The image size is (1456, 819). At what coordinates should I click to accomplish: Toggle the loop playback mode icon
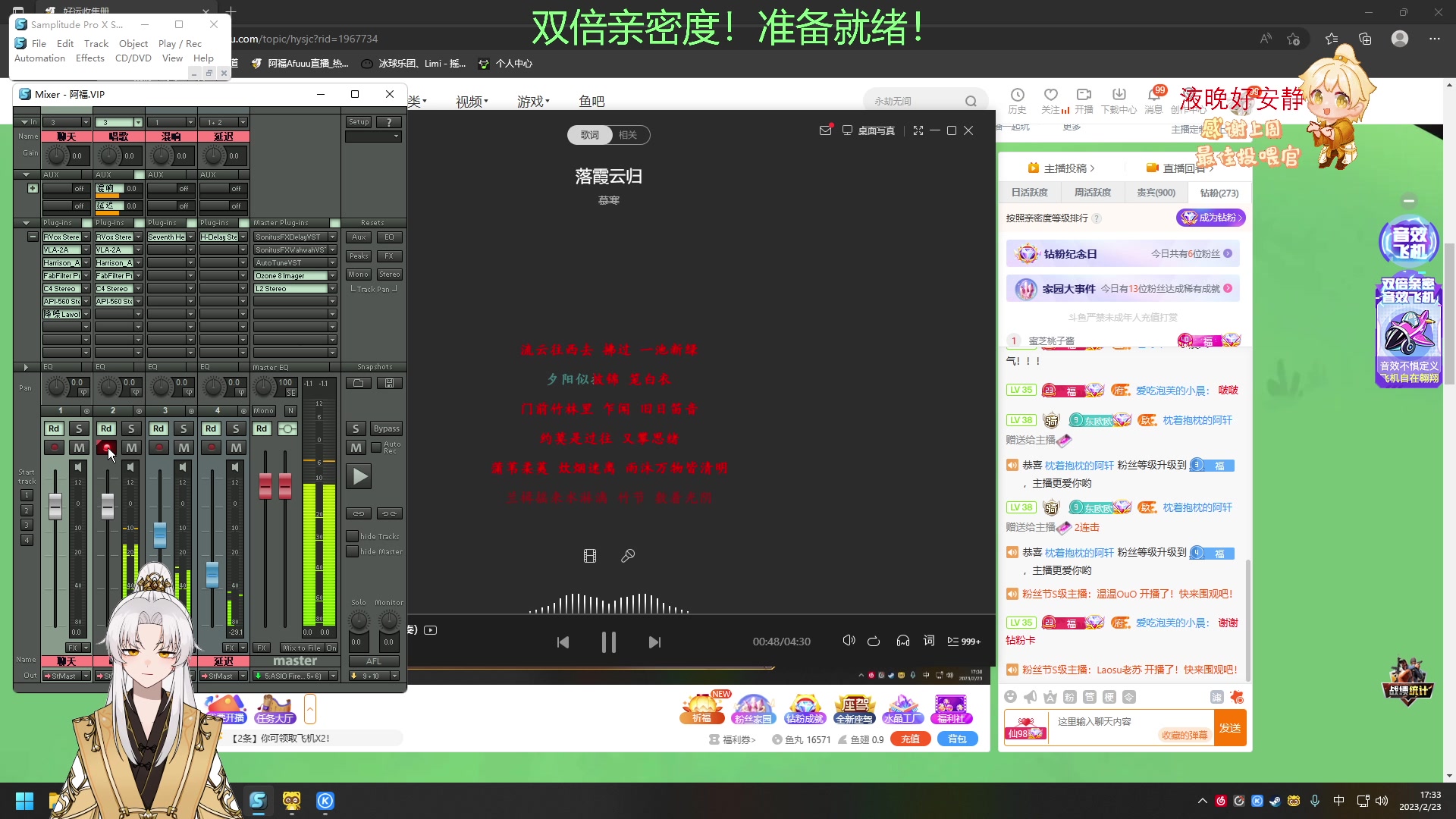click(x=874, y=641)
